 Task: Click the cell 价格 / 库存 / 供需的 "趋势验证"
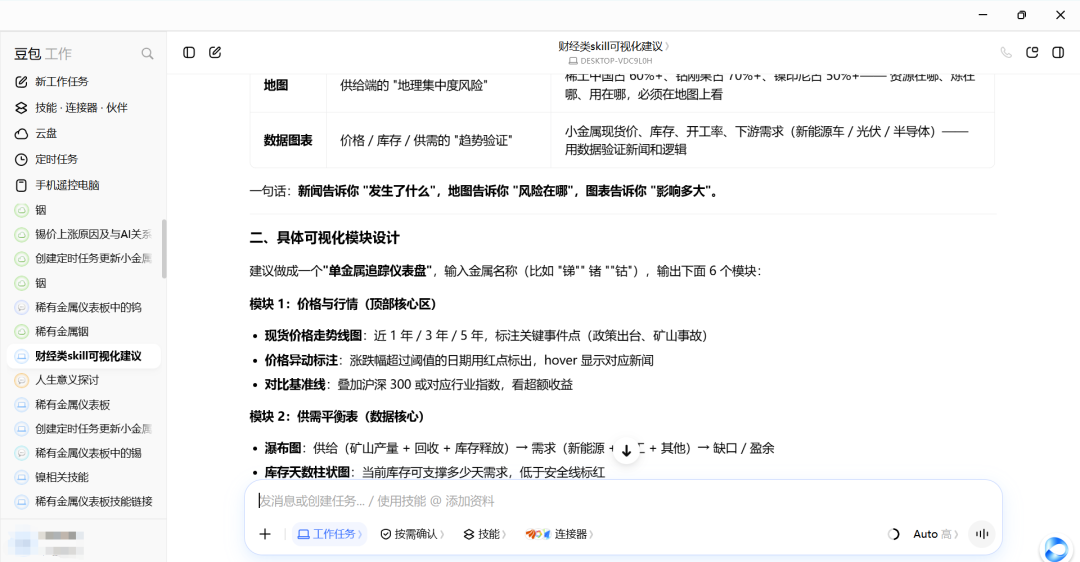pyautogui.click(x=439, y=140)
